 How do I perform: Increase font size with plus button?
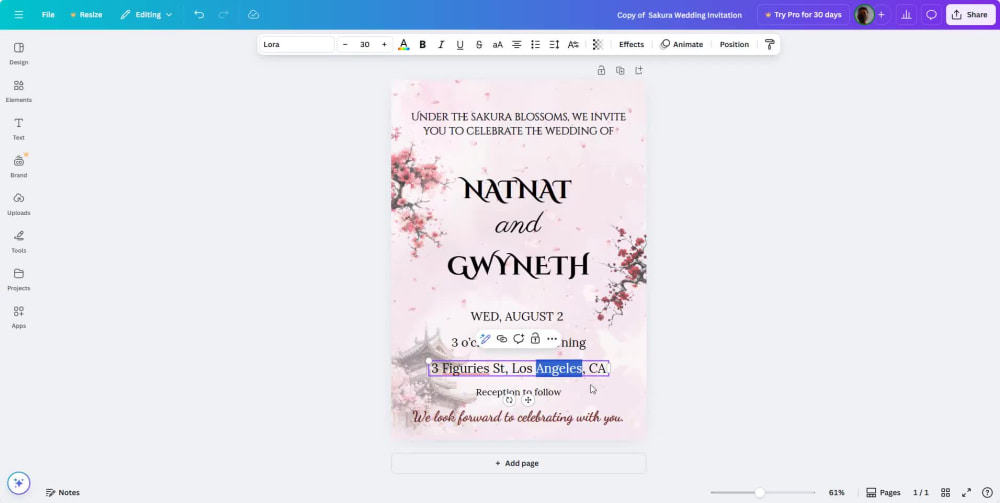[384, 44]
